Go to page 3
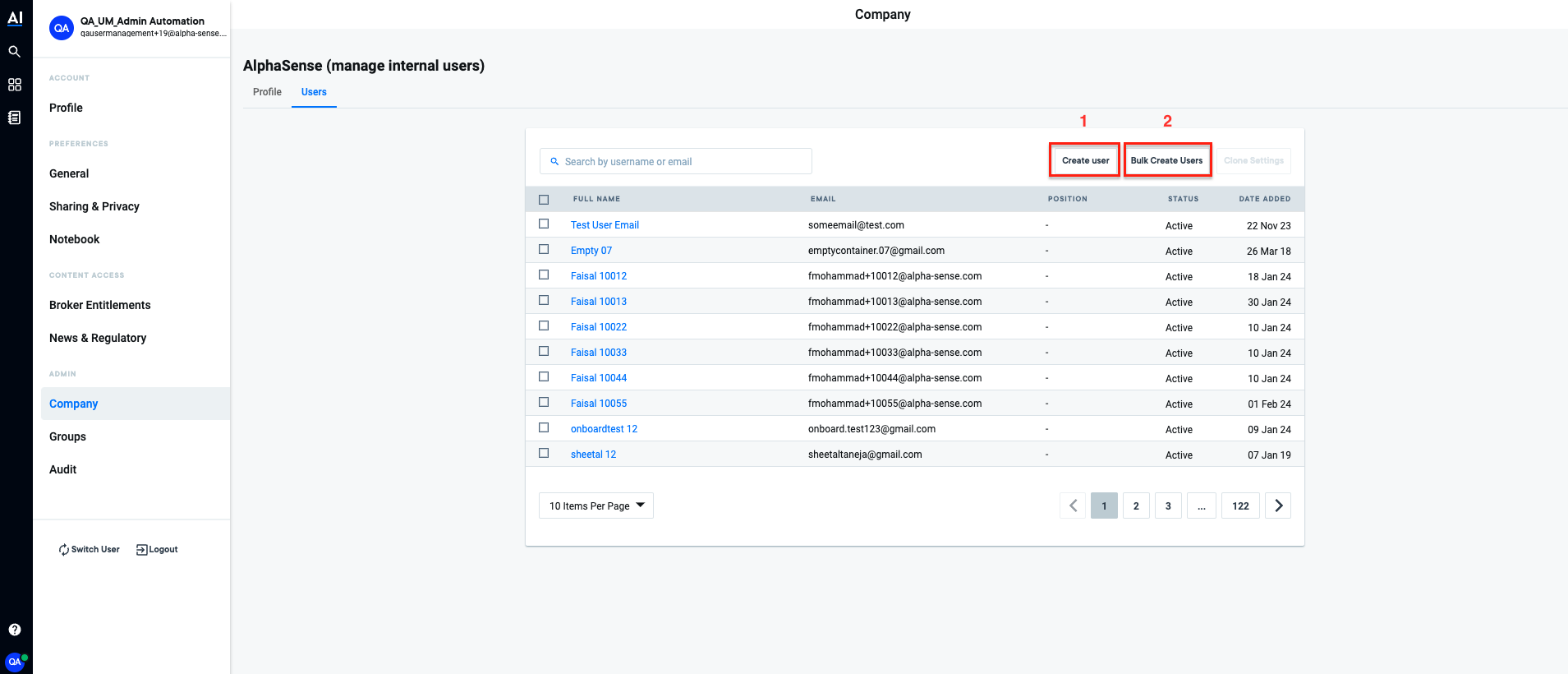The image size is (1568, 674). 1168,505
